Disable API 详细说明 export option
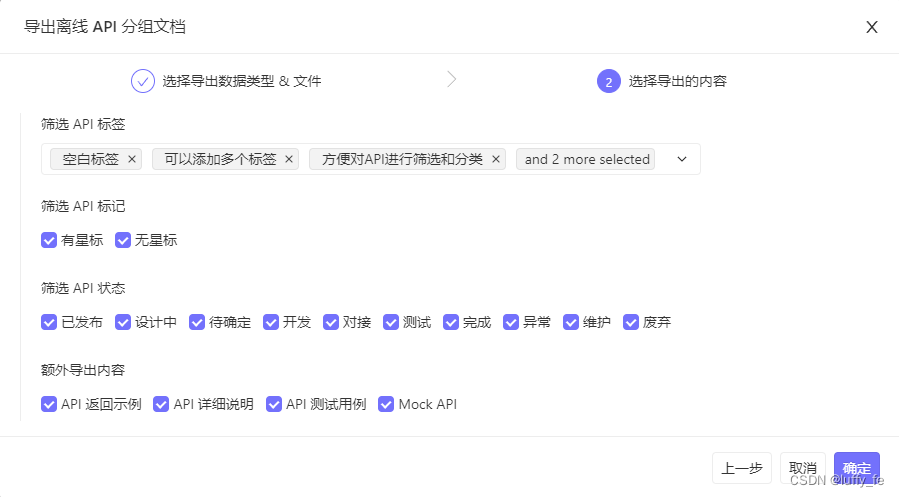 tap(161, 404)
